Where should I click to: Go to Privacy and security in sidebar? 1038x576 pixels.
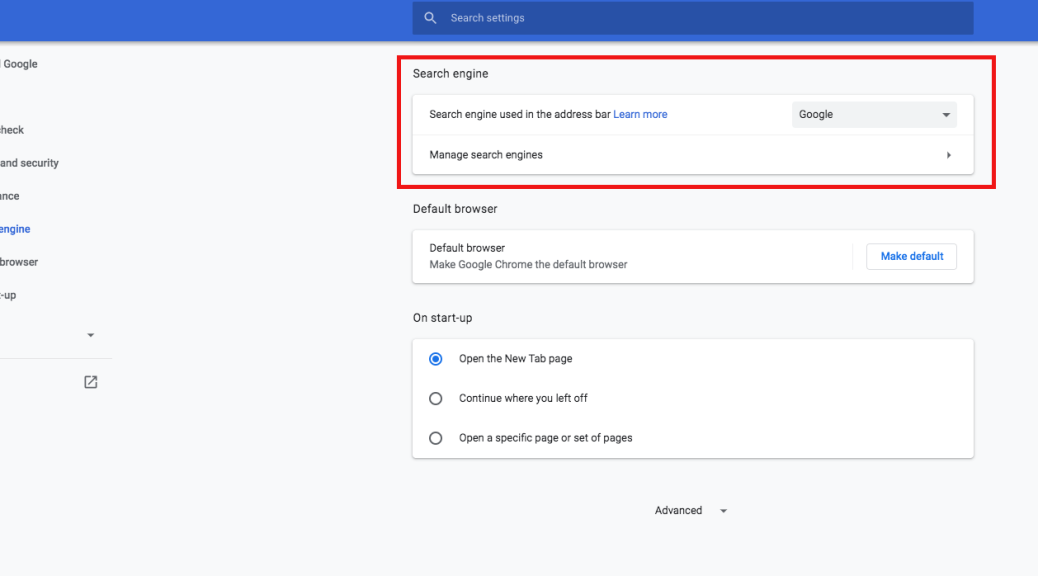click(29, 163)
